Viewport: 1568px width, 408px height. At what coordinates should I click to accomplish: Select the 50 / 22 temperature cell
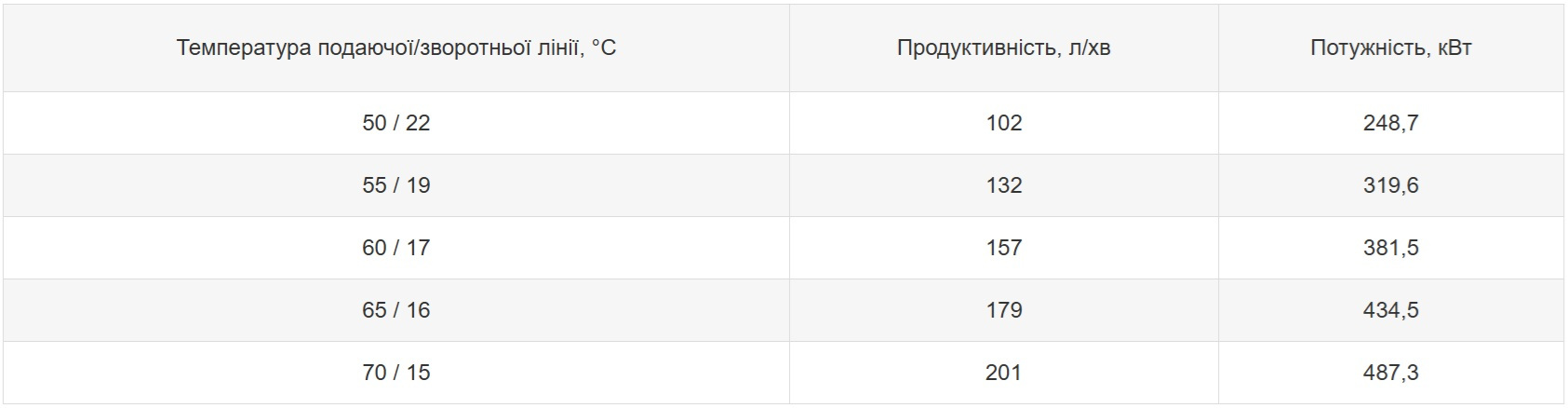(x=396, y=123)
